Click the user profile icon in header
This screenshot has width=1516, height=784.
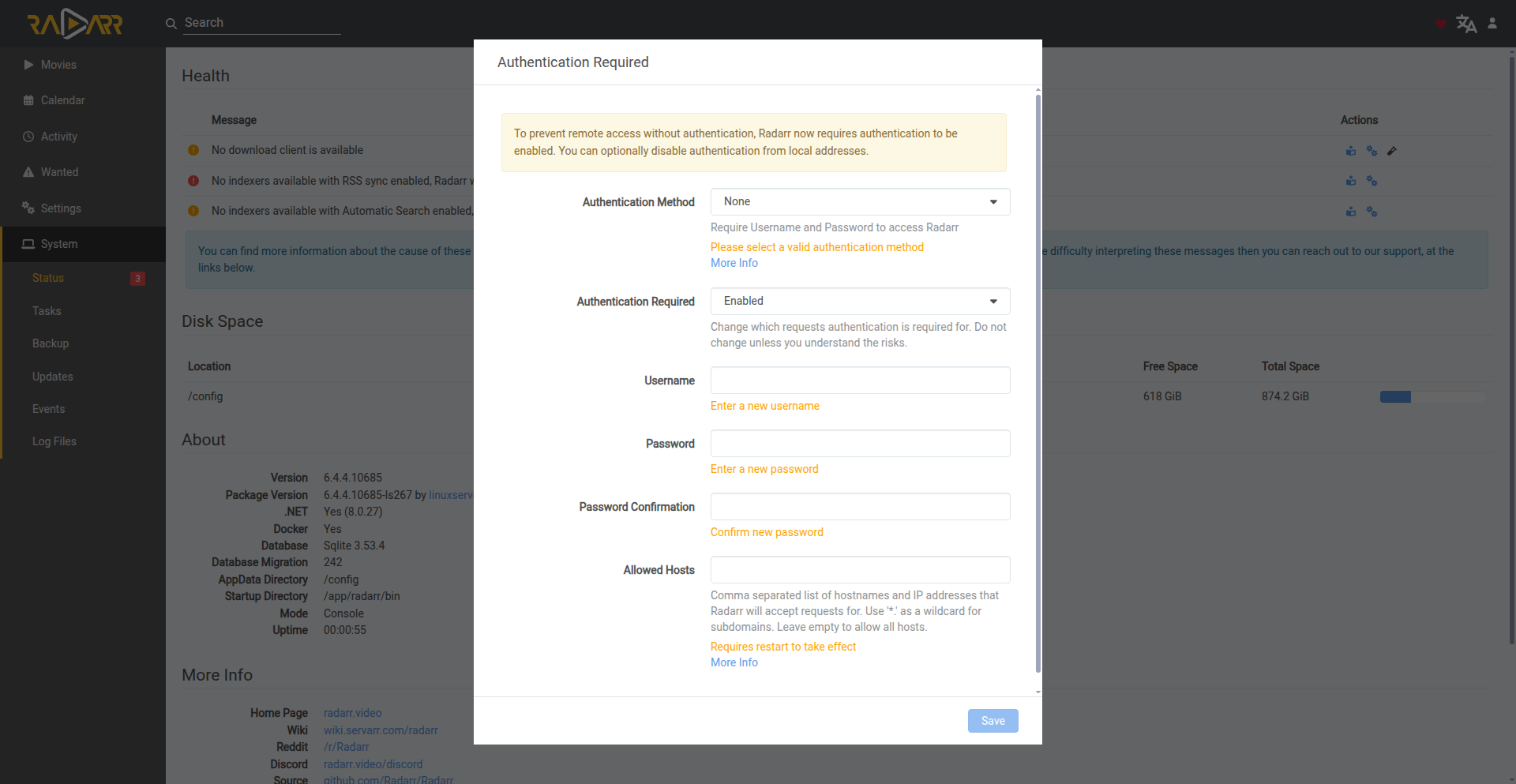point(1492,24)
